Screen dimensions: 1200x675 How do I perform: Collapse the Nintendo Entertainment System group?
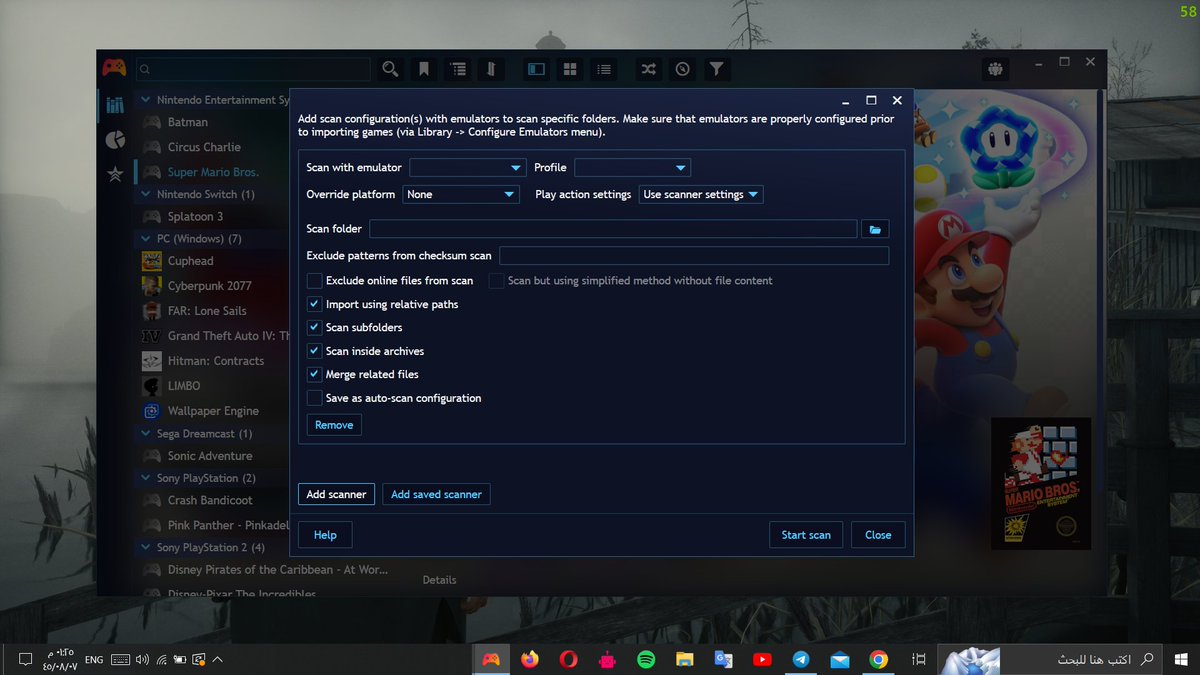point(146,100)
